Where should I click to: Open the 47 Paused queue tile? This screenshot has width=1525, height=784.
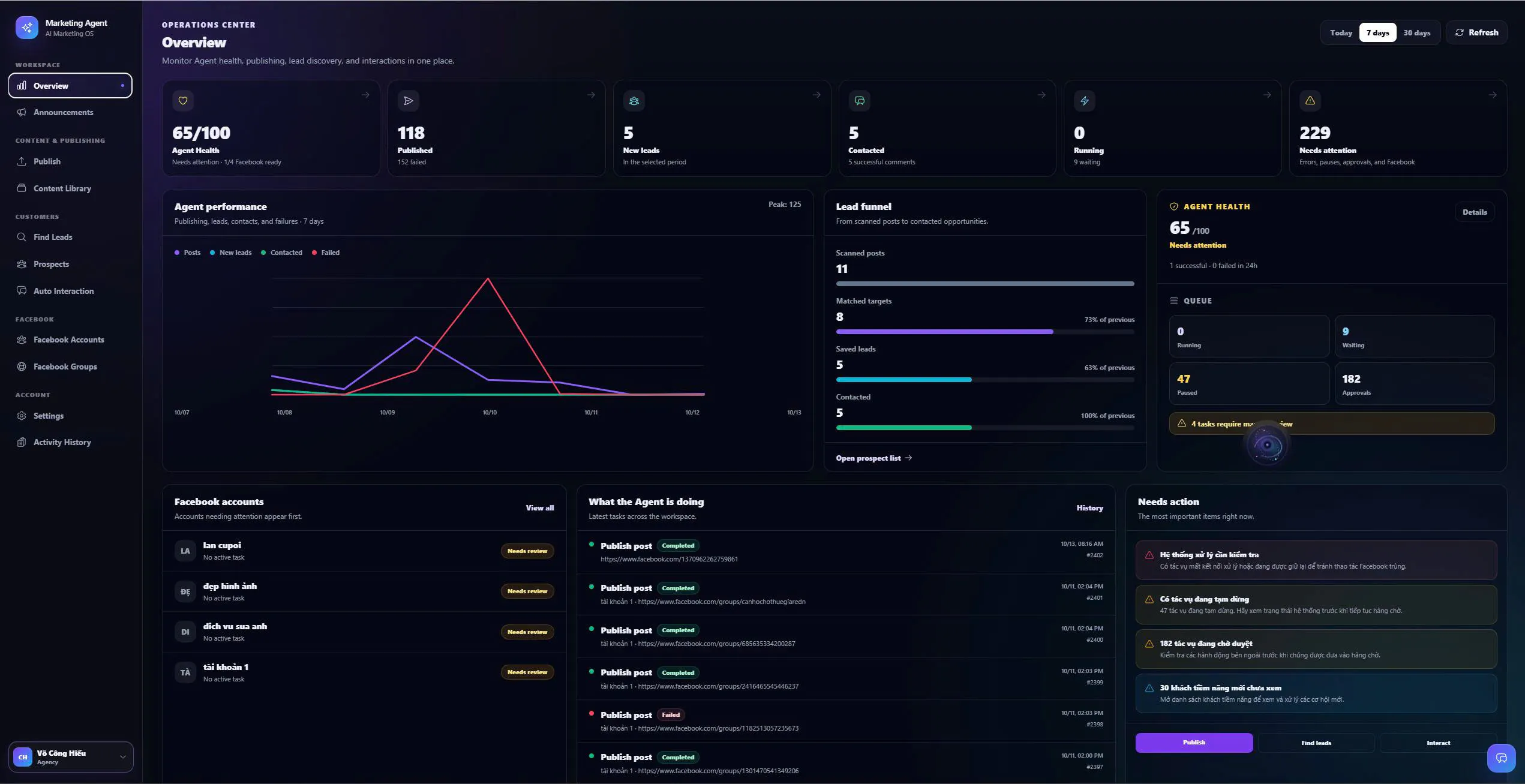tap(1249, 384)
